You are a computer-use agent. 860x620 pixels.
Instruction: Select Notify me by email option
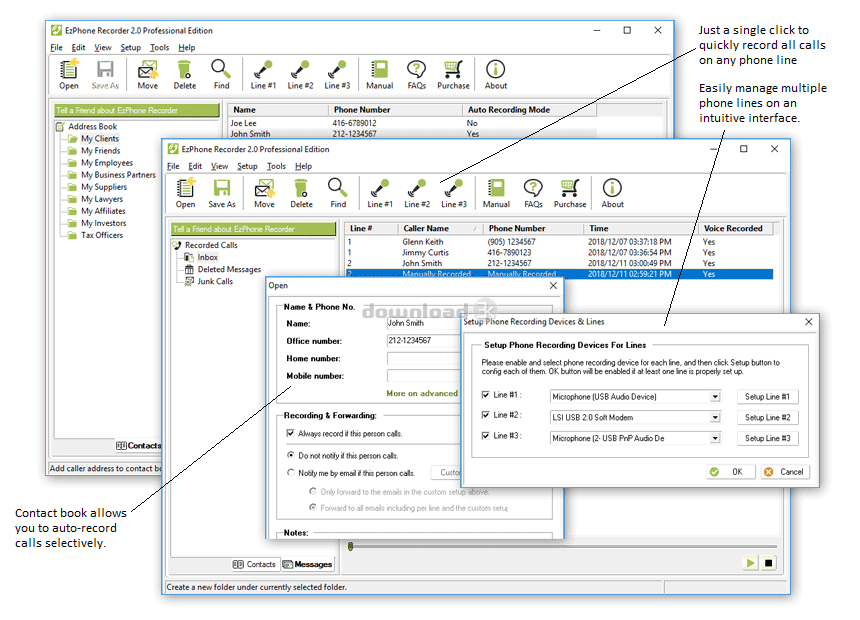pyautogui.click(x=291, y=472)
